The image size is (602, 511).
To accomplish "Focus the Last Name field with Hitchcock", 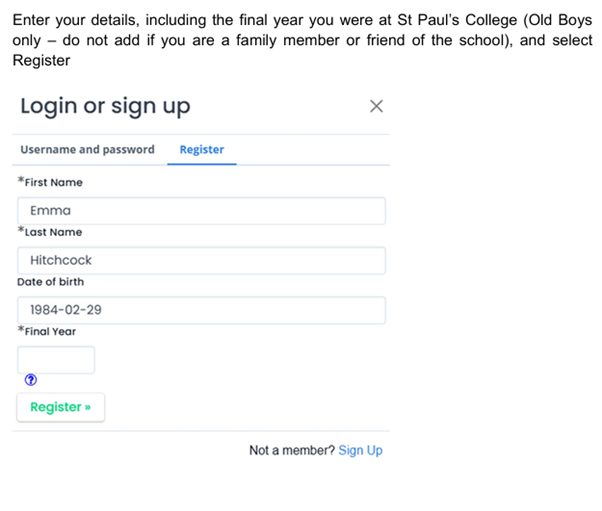I will [x=201, y=260].
